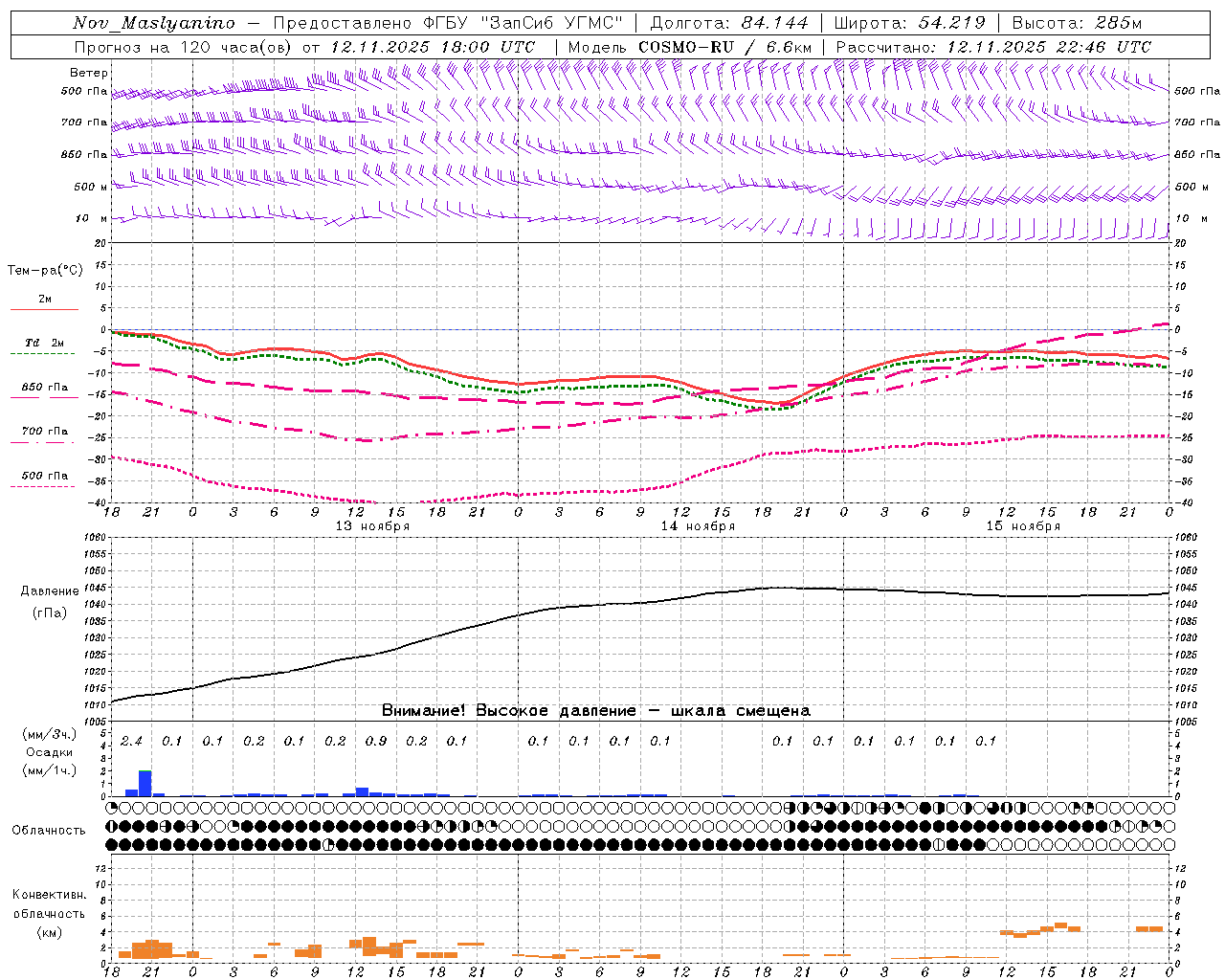
Task: Click the '(мм/3ч.)' precipitation unit label
Action: coord(49,734)
